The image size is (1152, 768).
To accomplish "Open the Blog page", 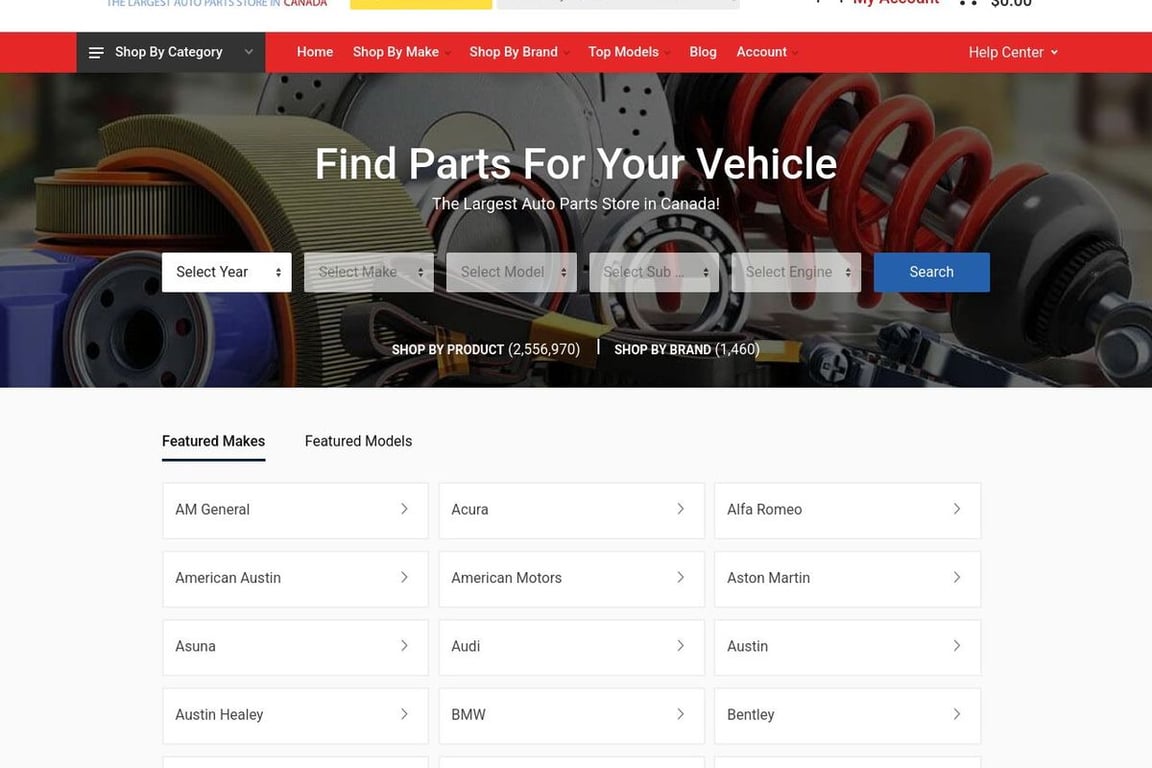I will point(702,52).
